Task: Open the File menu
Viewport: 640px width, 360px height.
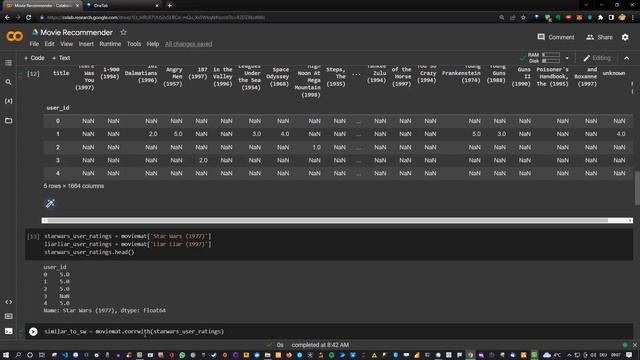Action: coord(34,44)
